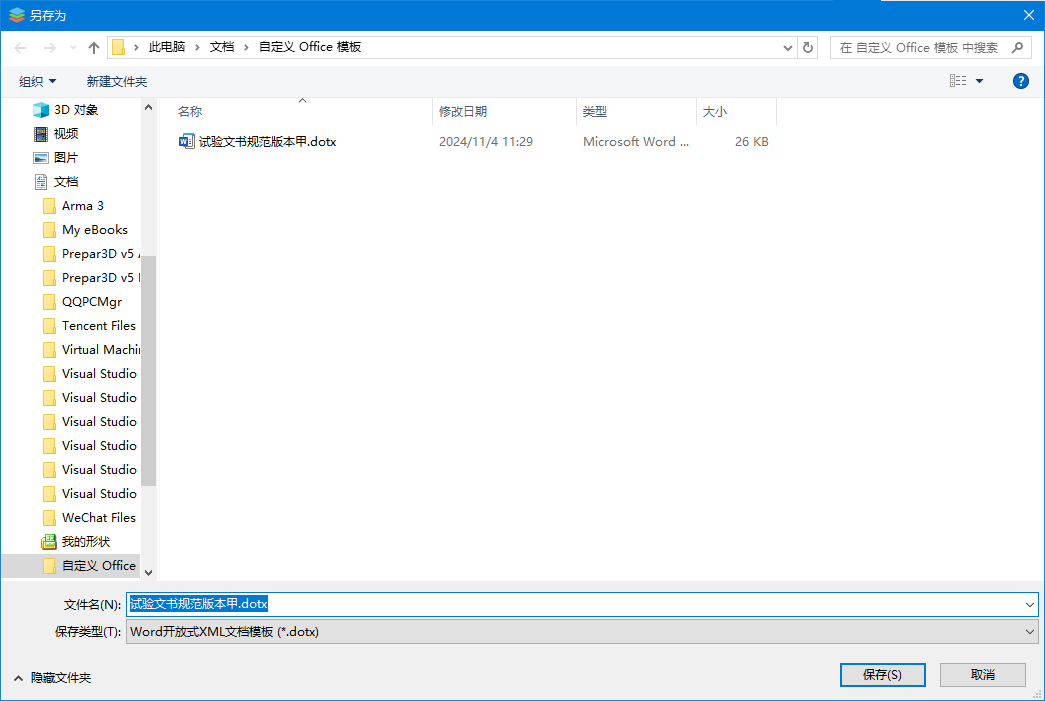Refresh the current folder view
1045x701 pixels.
808,47
